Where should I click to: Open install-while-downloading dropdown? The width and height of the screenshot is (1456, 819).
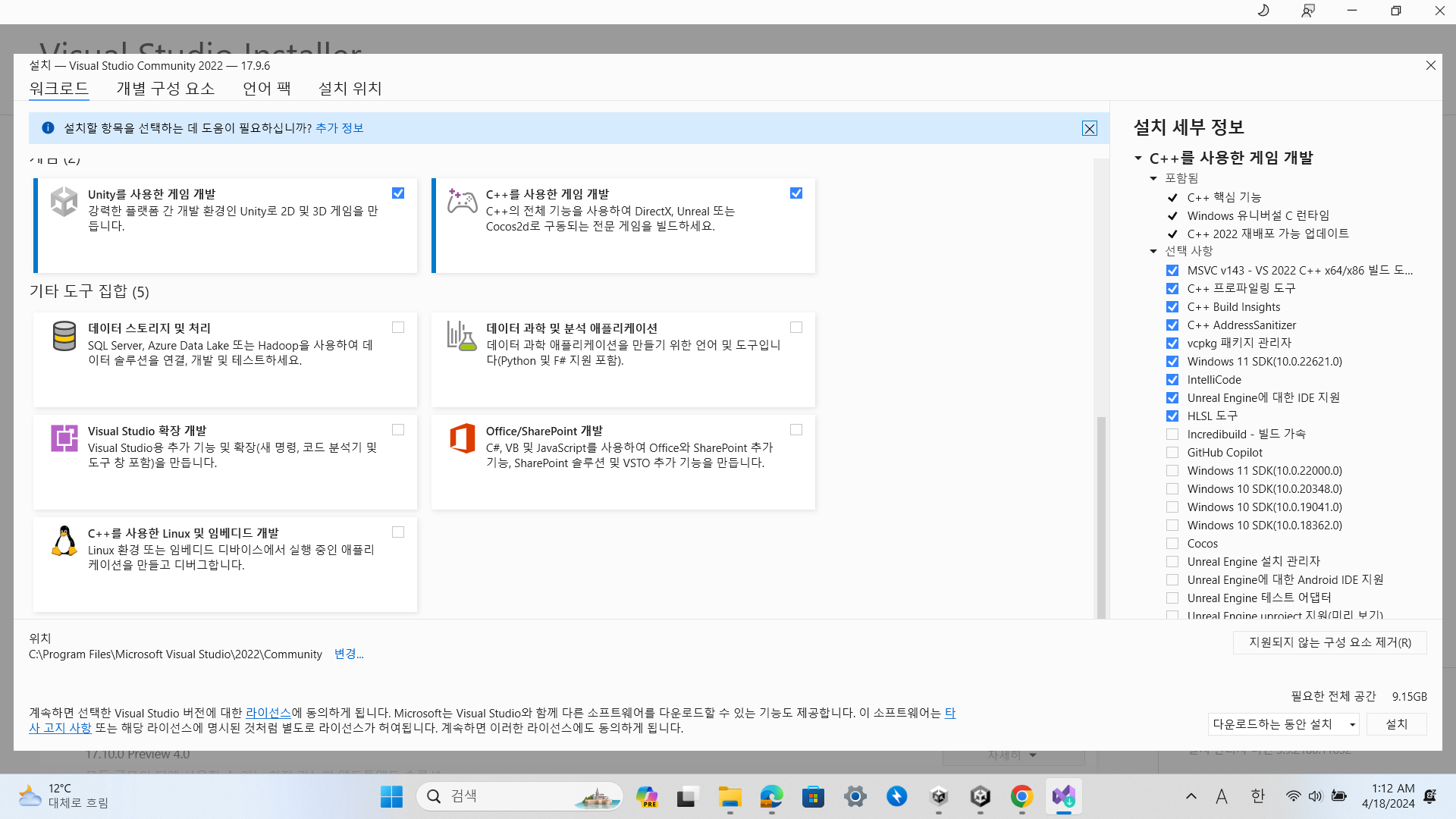pyautogui.click(x=1283, y=724)
